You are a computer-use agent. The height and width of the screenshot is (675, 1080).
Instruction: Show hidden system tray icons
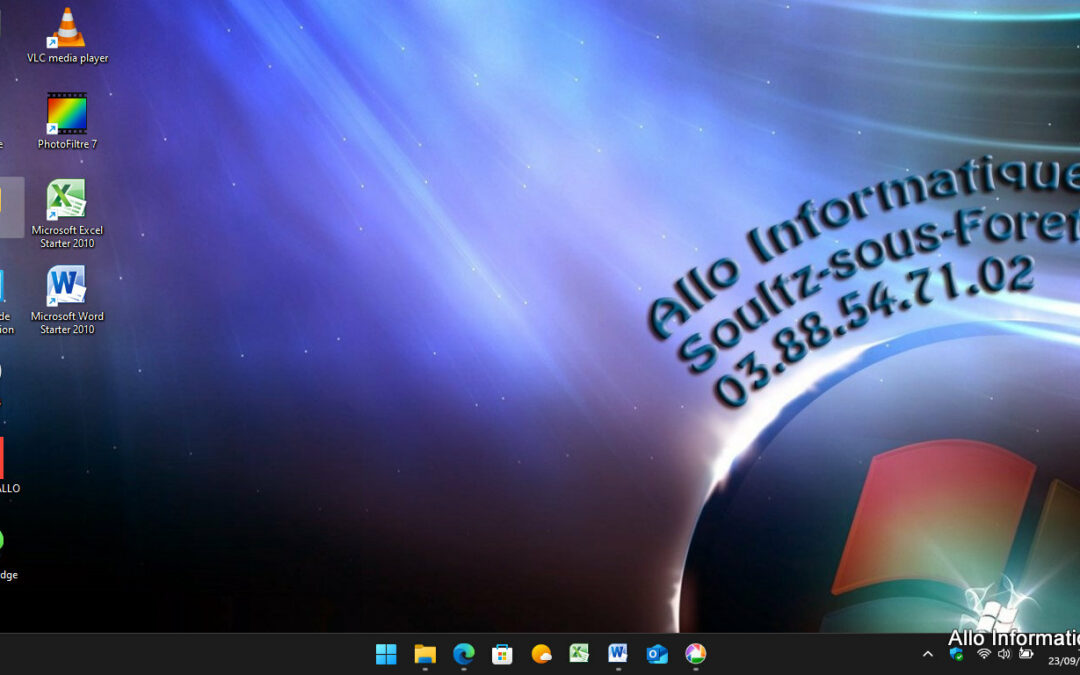tap(928, 654)
